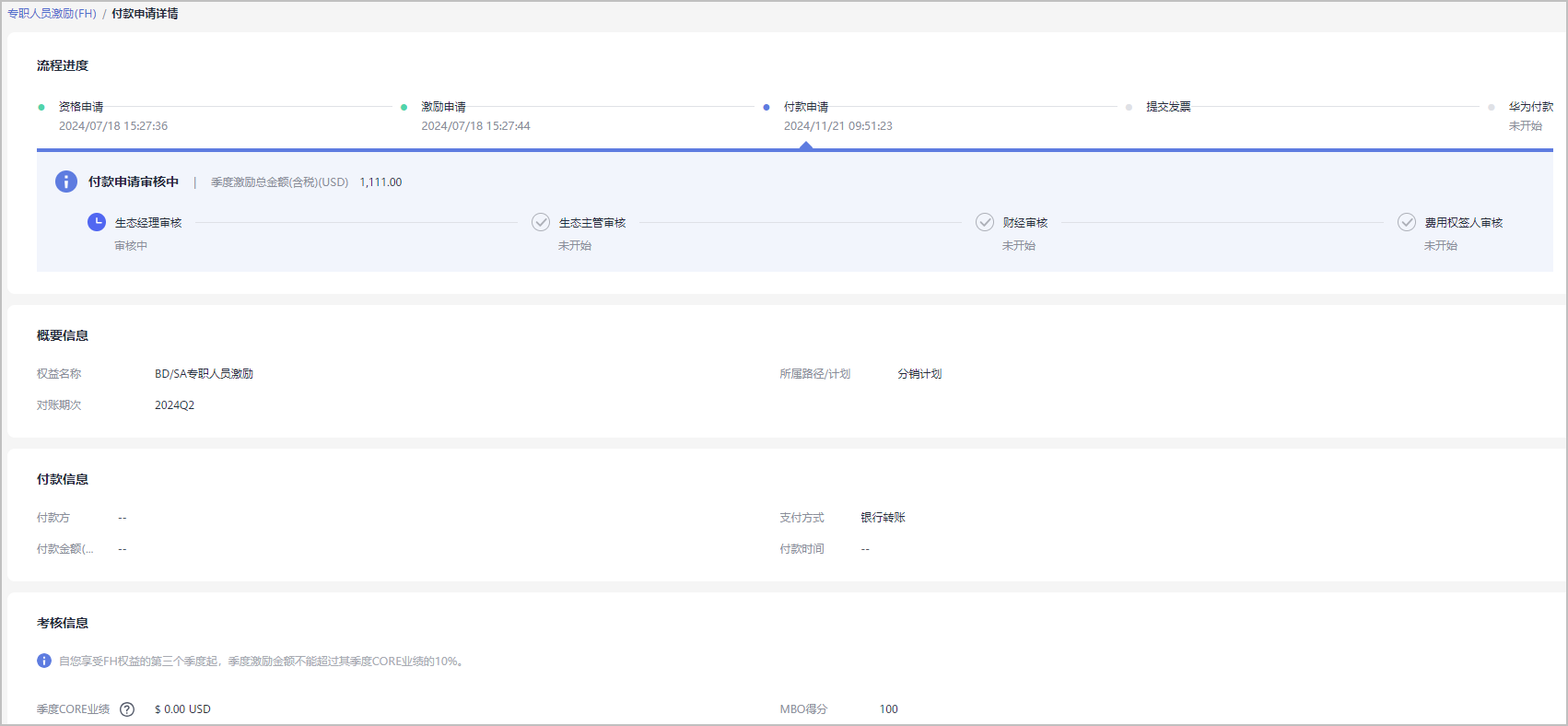The width and height of the screenshot is (1568, 726).
Task: Select the 付款申请 progress step
Action: [806, 107]
